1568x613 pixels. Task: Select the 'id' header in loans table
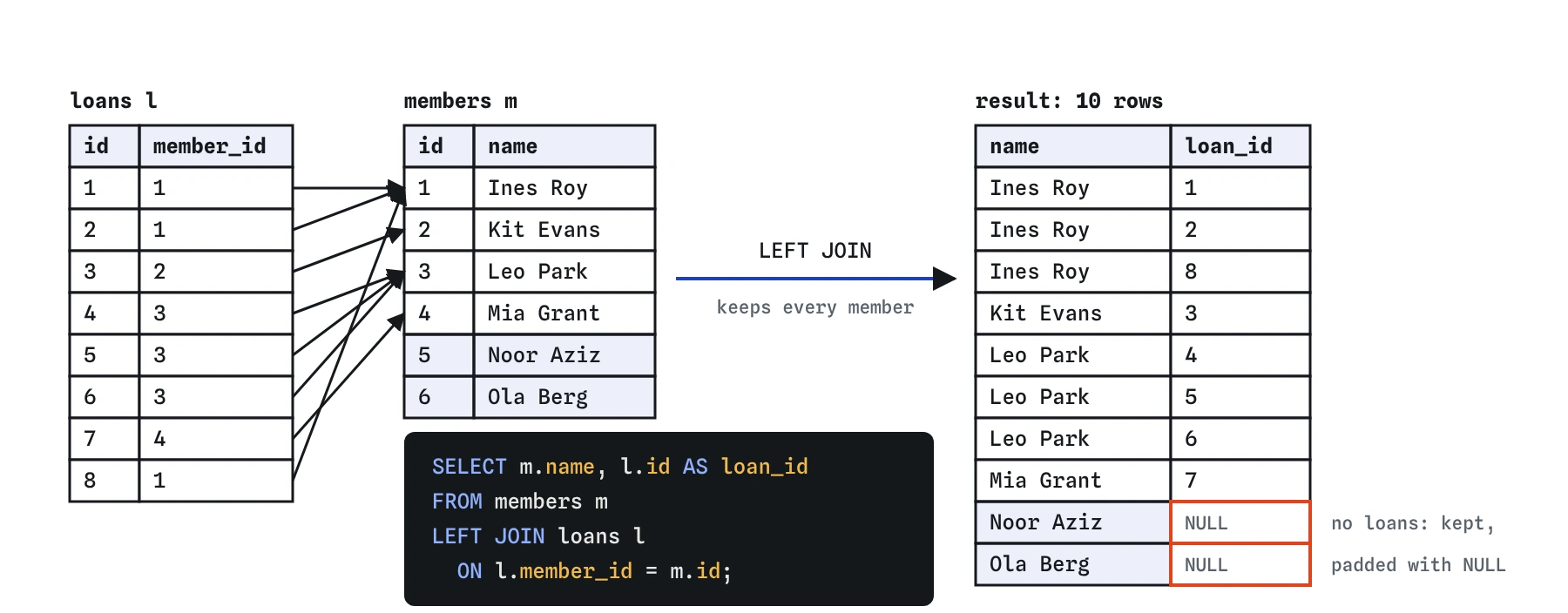[105, 146]
